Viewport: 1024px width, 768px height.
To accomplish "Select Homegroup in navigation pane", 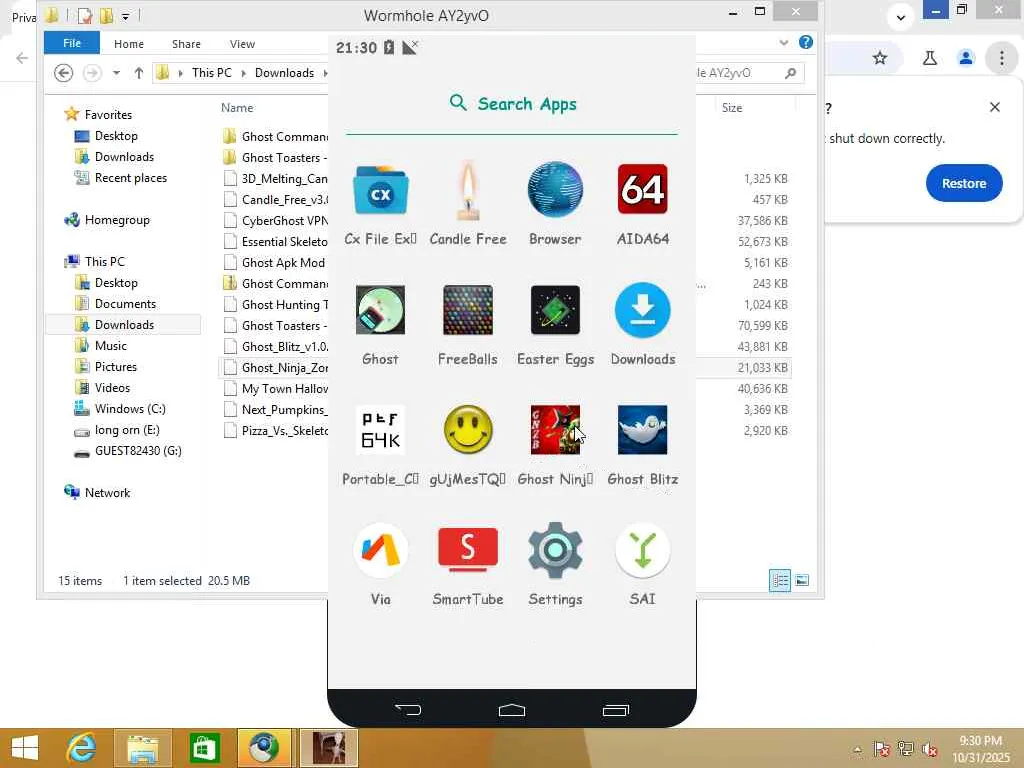I will point(116,220).
